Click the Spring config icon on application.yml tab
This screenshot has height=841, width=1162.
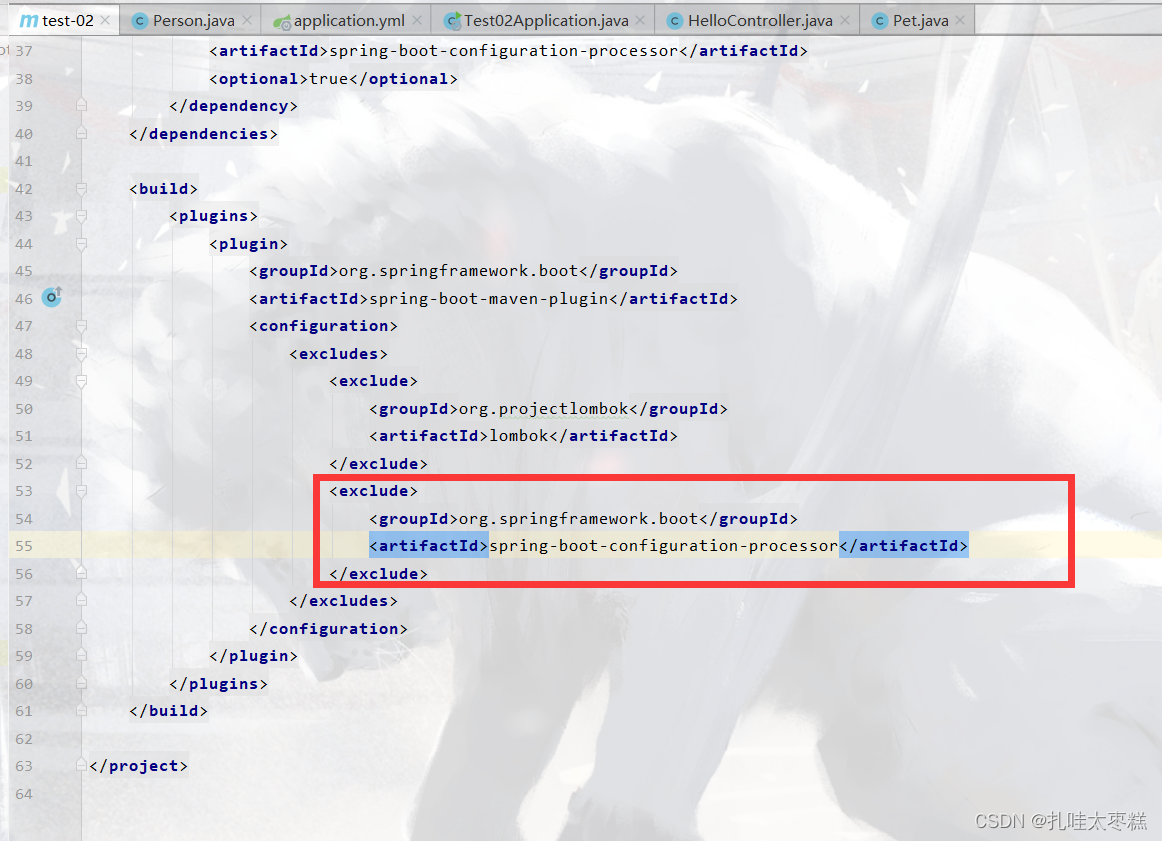point(282,22)
